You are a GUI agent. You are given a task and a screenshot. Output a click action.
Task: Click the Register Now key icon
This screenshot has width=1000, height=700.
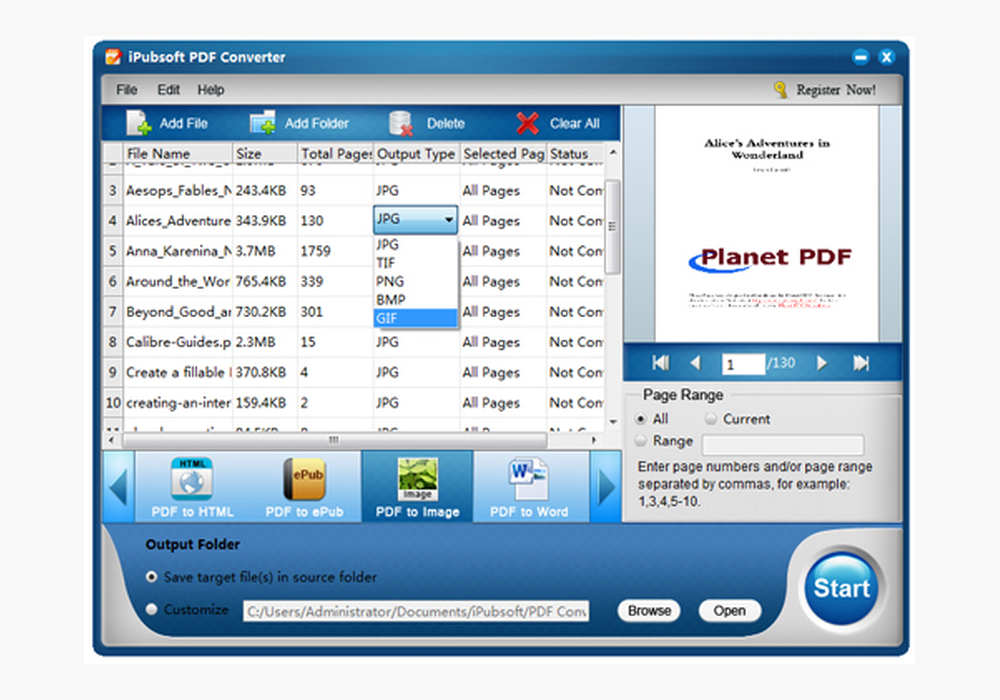click(779, 89)
